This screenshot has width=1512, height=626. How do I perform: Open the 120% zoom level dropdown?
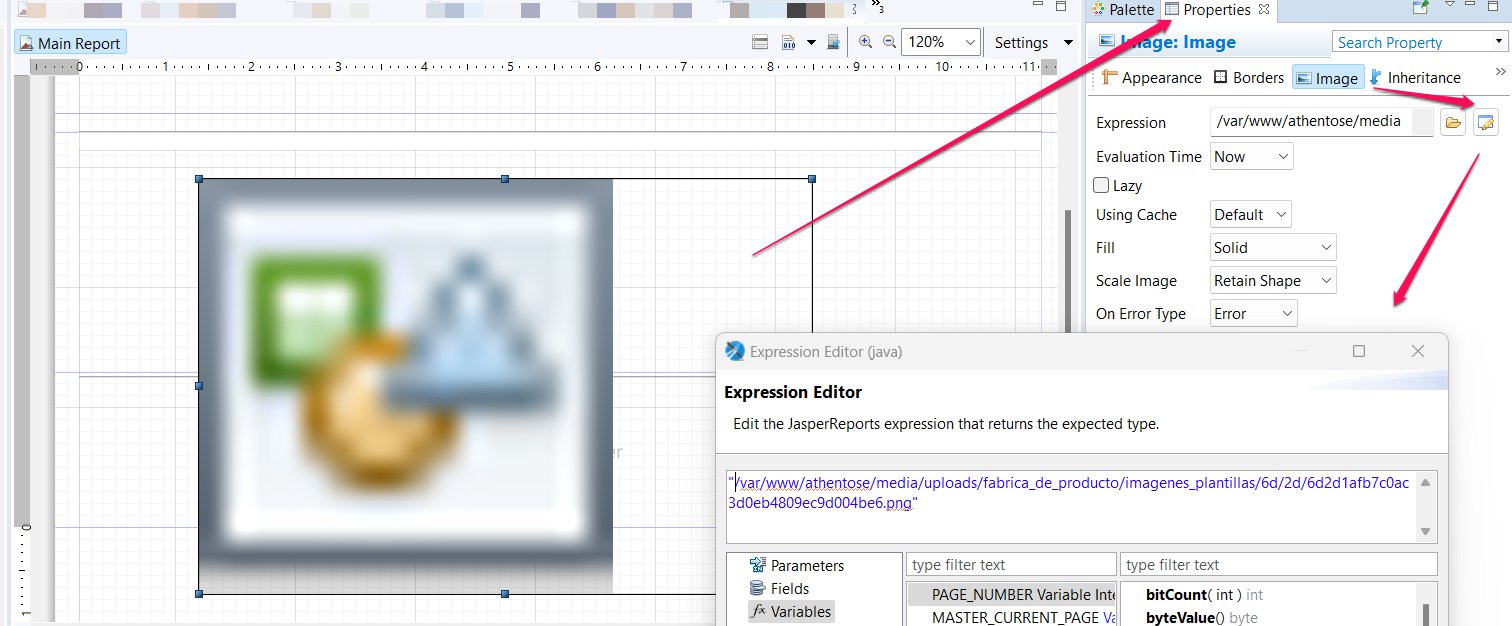(x=940, y=42)
